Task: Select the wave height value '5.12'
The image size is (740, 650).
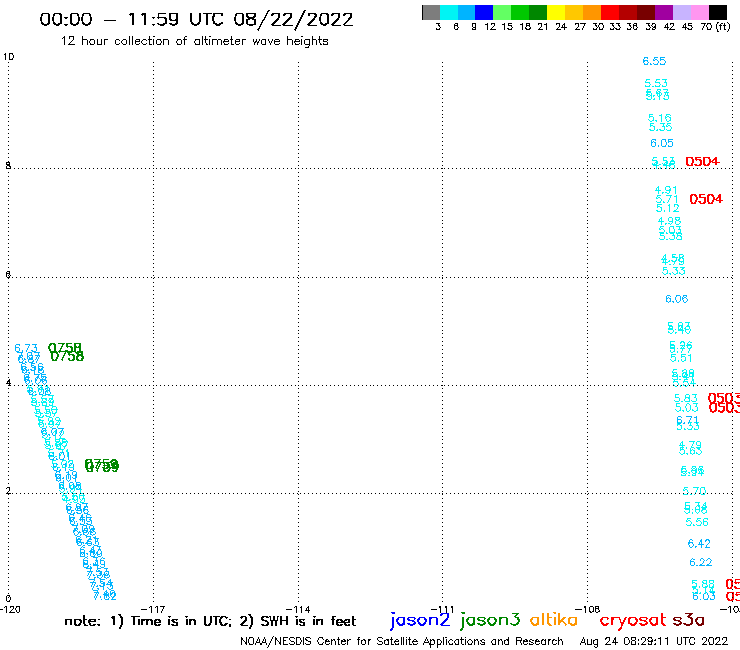Action: (667, 208)
